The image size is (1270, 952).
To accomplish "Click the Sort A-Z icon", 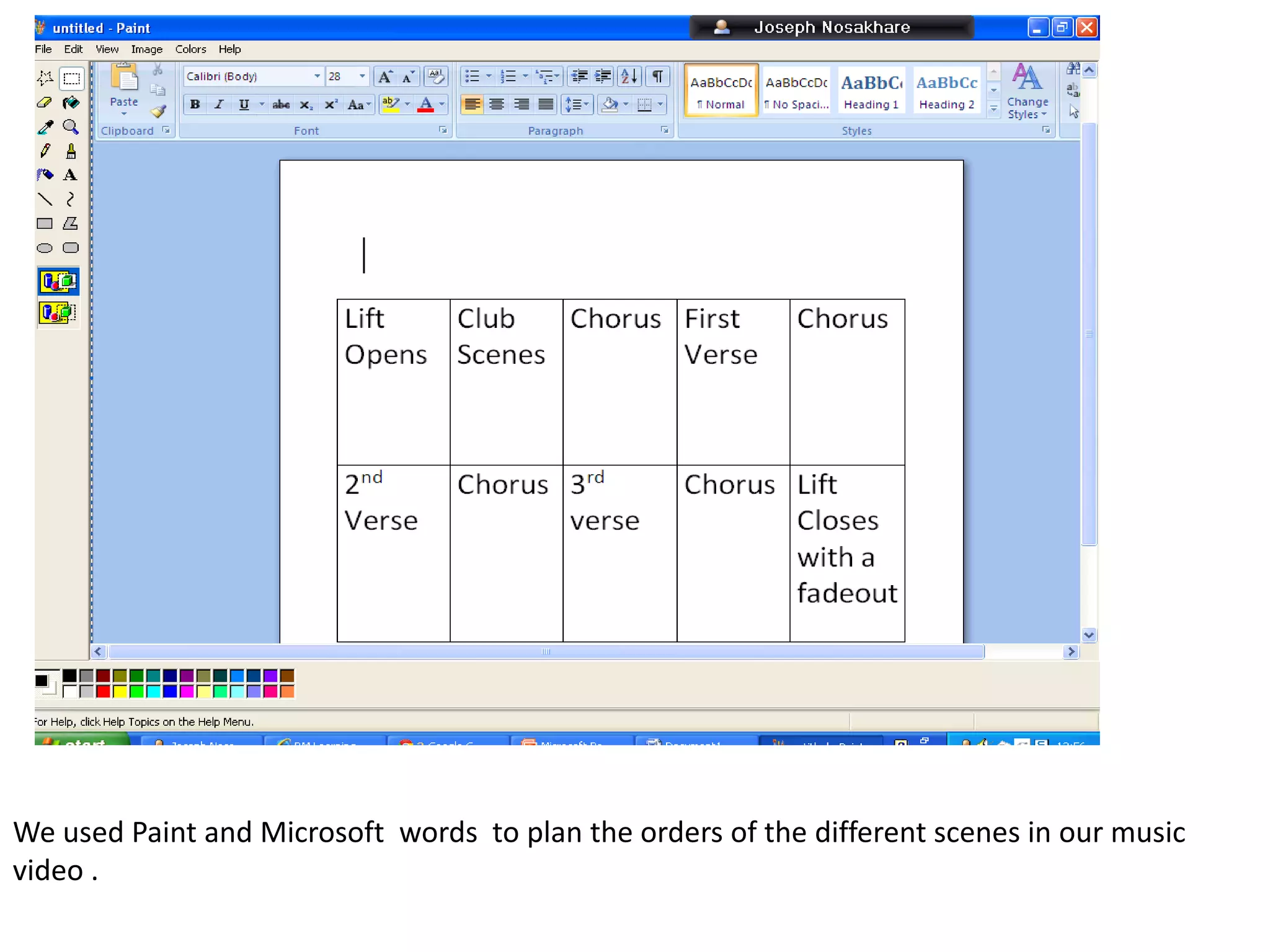I will pyautogui.click(x=629, y=76).
